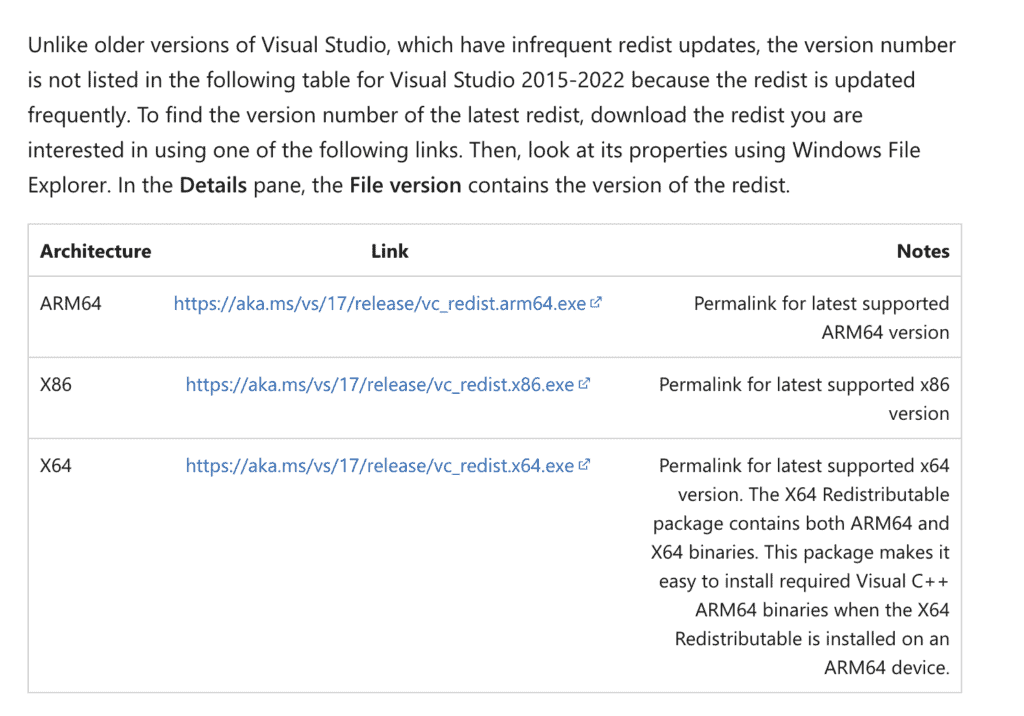Click the X64 architecture cell
The width and height of the screenshot is (1024, 716).
[x=56, y=466]
